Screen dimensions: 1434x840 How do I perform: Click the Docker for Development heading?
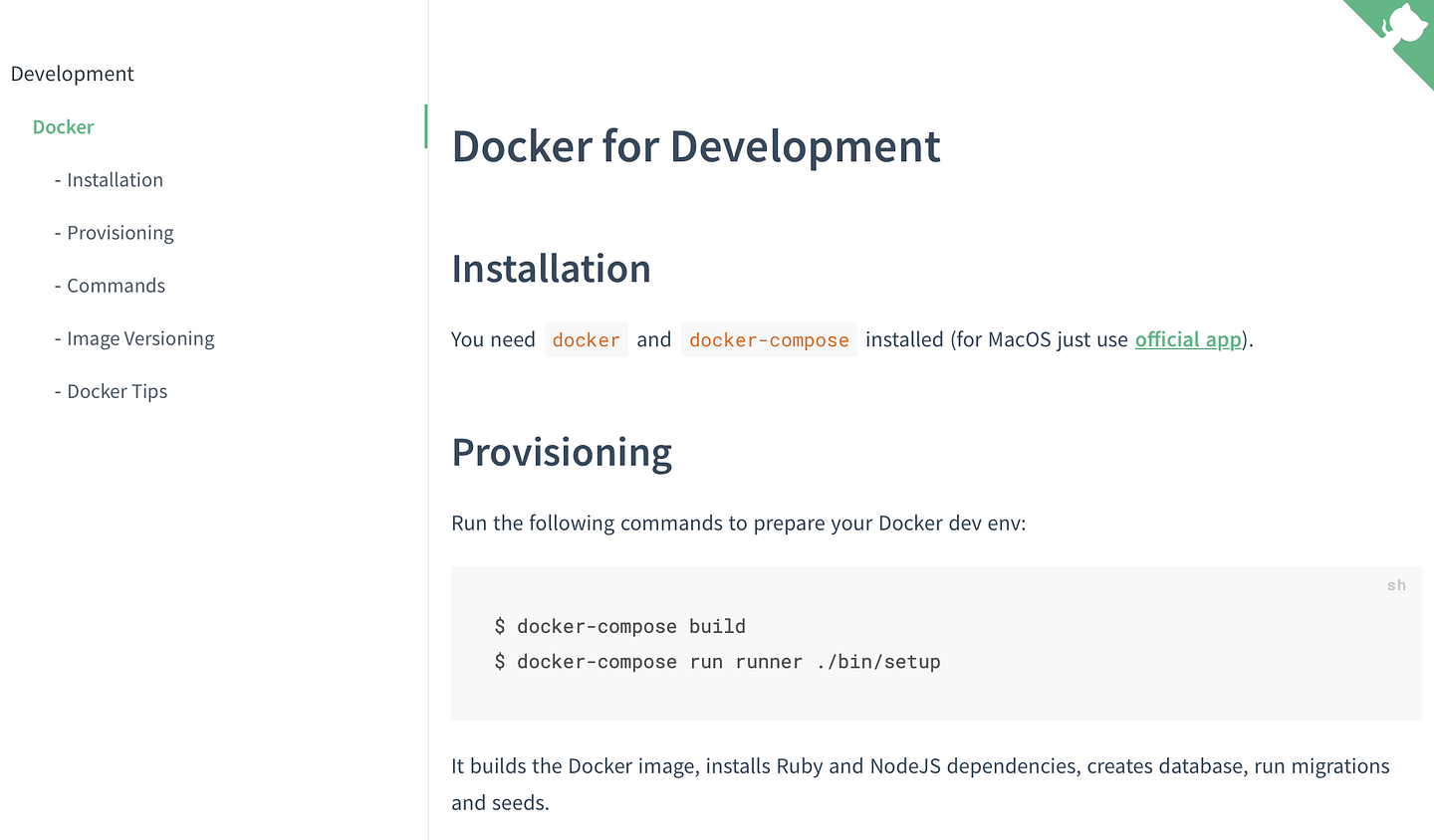(x=695, y=146)
